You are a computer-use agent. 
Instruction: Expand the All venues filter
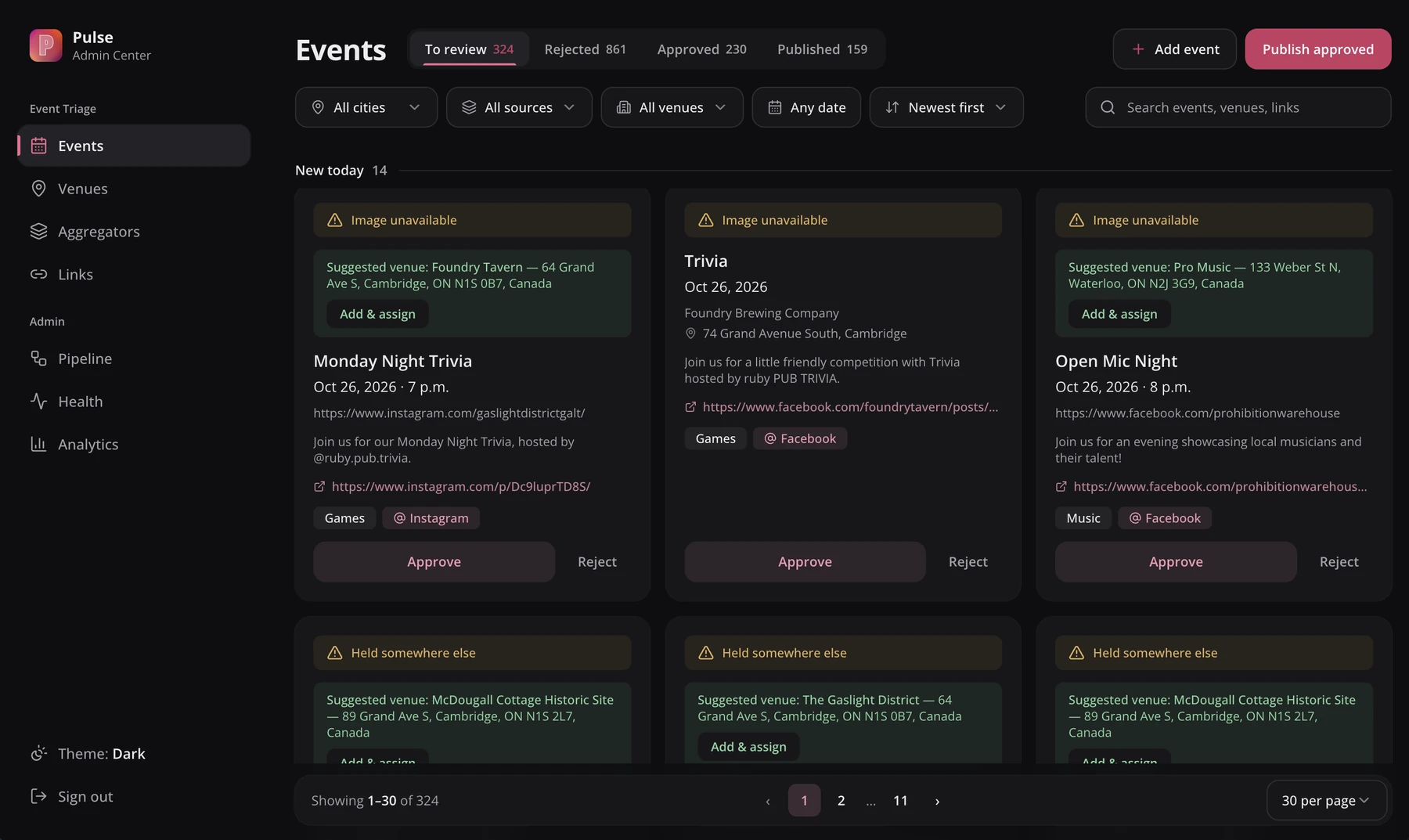click(x=672, y=107)
